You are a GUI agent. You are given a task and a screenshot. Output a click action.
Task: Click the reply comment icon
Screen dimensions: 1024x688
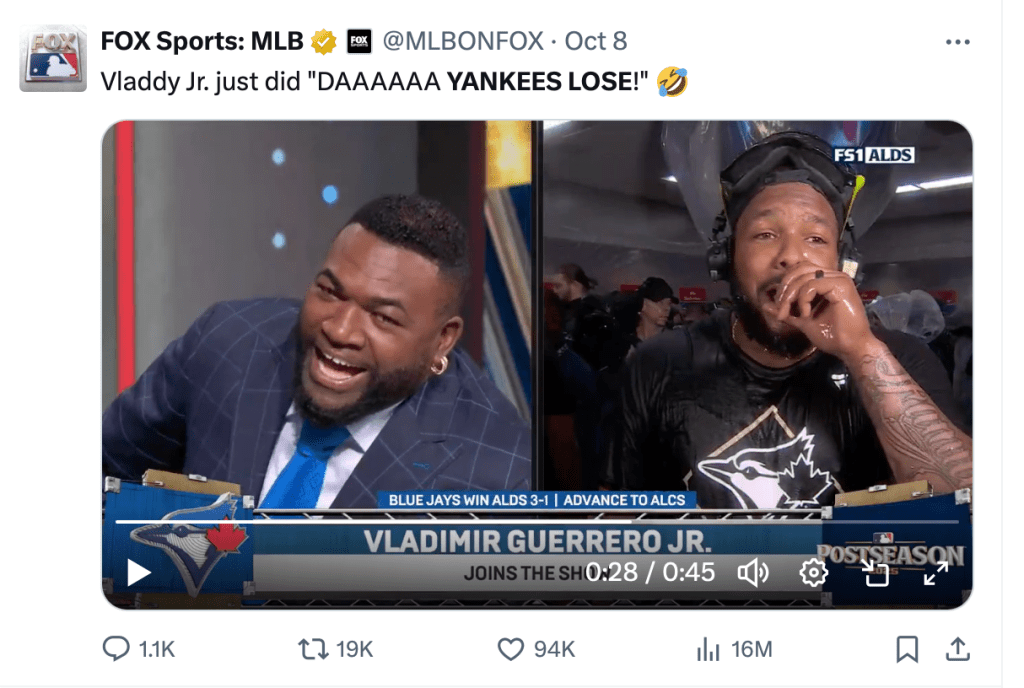pos(116,649)
